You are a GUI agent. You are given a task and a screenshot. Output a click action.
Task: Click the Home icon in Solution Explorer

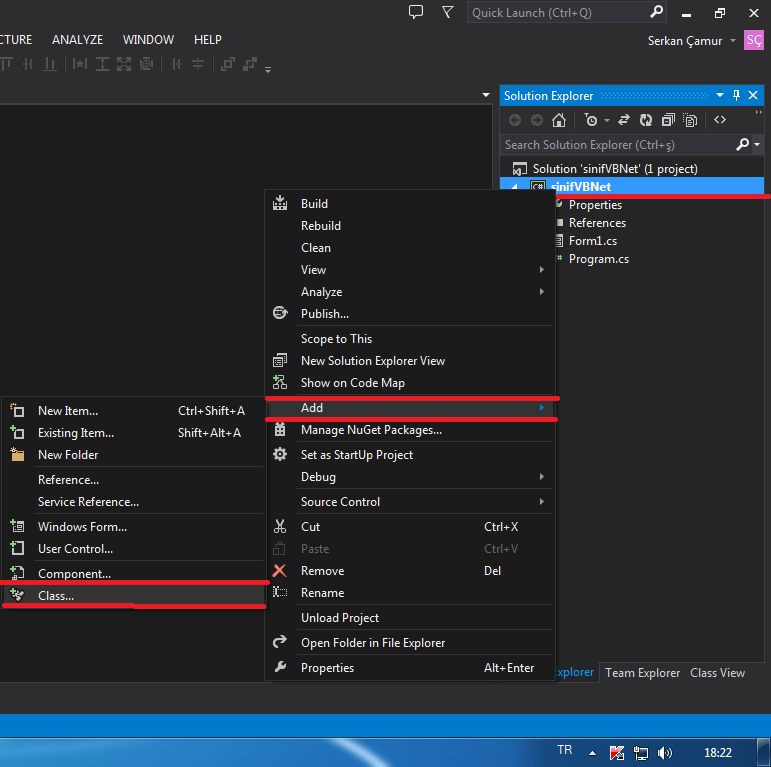point(559,120)
